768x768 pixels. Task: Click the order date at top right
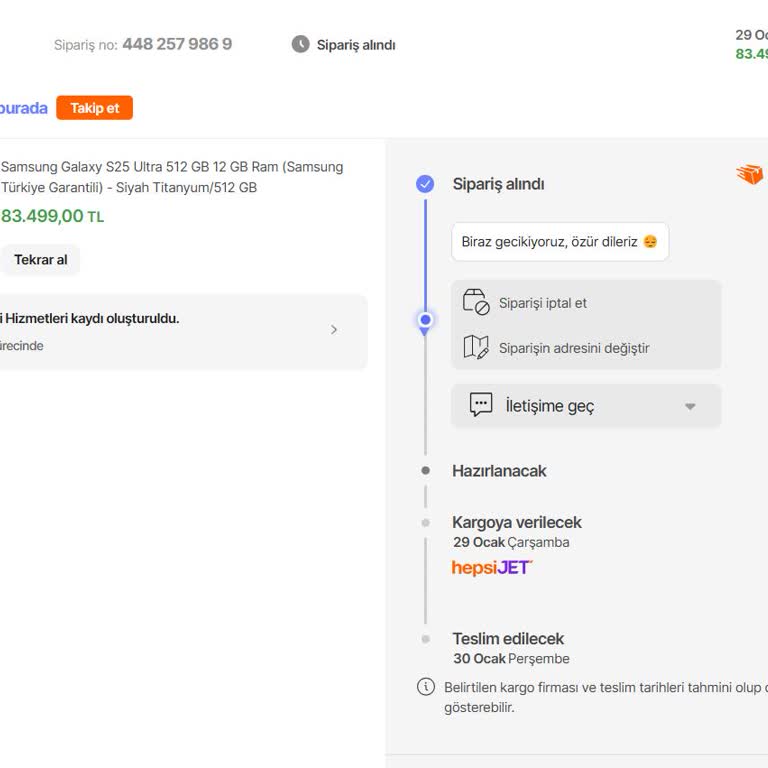coord(751,35)
